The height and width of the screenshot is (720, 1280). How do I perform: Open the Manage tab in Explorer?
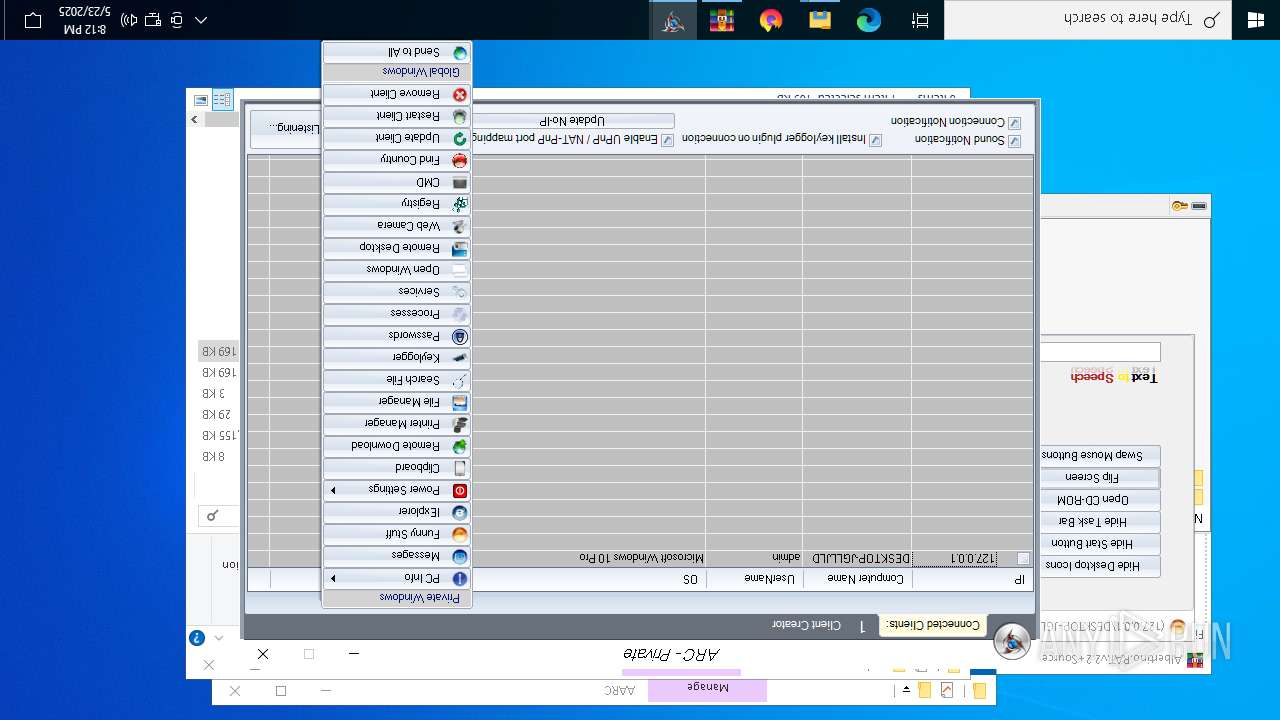pos(707,689)
